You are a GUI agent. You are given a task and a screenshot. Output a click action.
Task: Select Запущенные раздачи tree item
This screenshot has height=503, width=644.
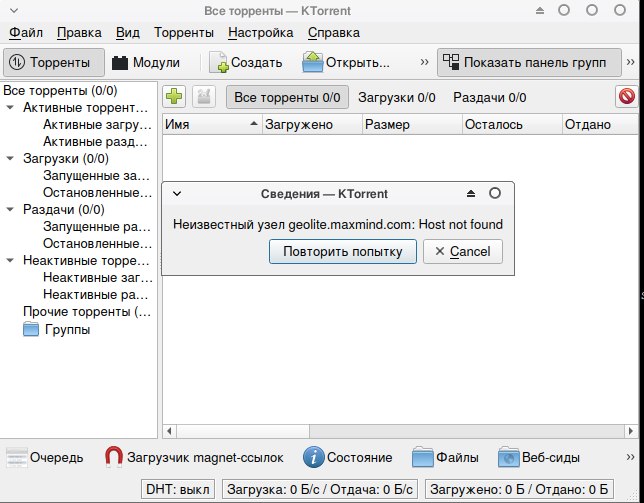[97, 227]
